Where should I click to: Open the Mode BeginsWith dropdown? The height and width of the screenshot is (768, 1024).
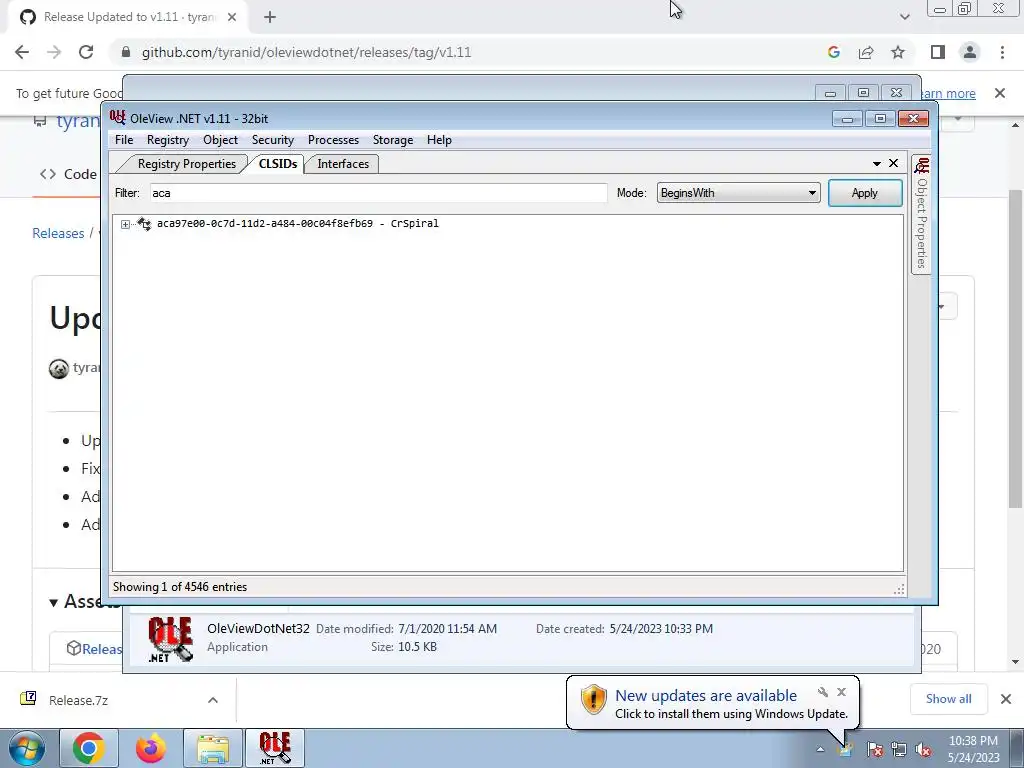(738, 193)
